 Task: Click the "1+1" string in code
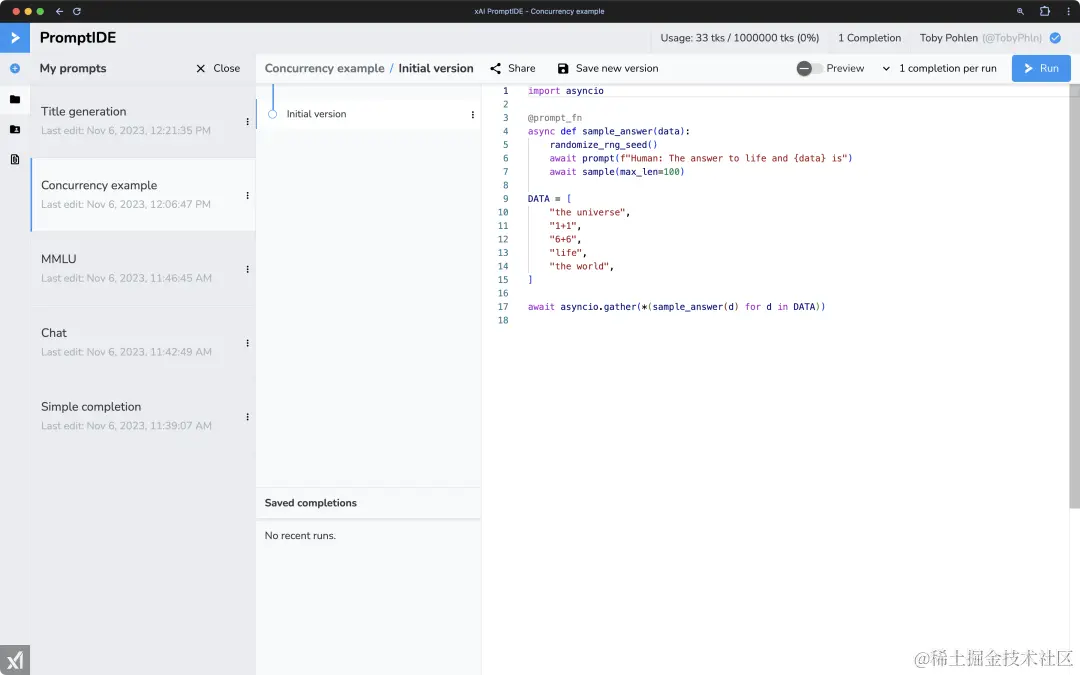[563, 226]
